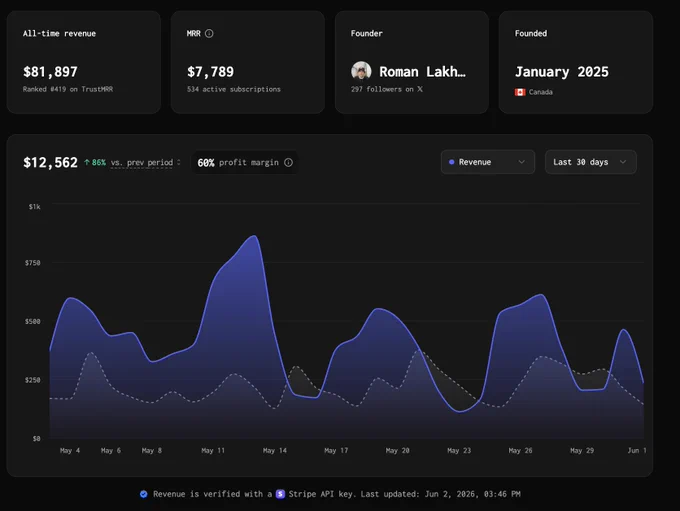Open the Revenue metric dropdown
This screenshot has height=511, width=680.
[487, 162]
